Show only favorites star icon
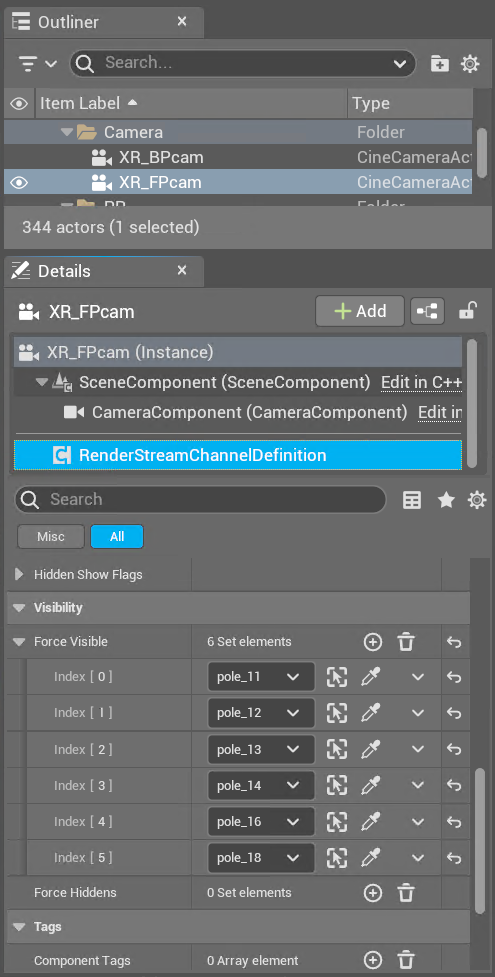Image resolution: width=495 pixels, height=977 pixels. coord(446,500)
